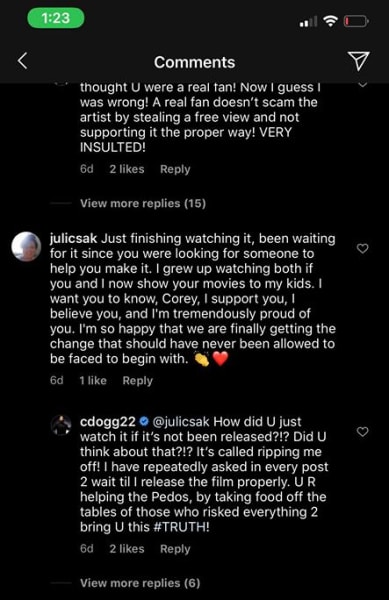Tap the green 1:23 status bar pill

[x=56, y=18]
